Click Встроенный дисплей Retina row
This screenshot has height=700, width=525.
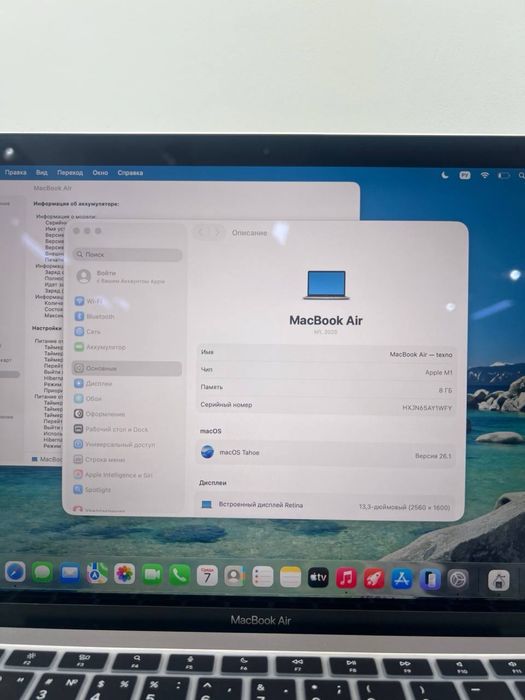[325, 506]
